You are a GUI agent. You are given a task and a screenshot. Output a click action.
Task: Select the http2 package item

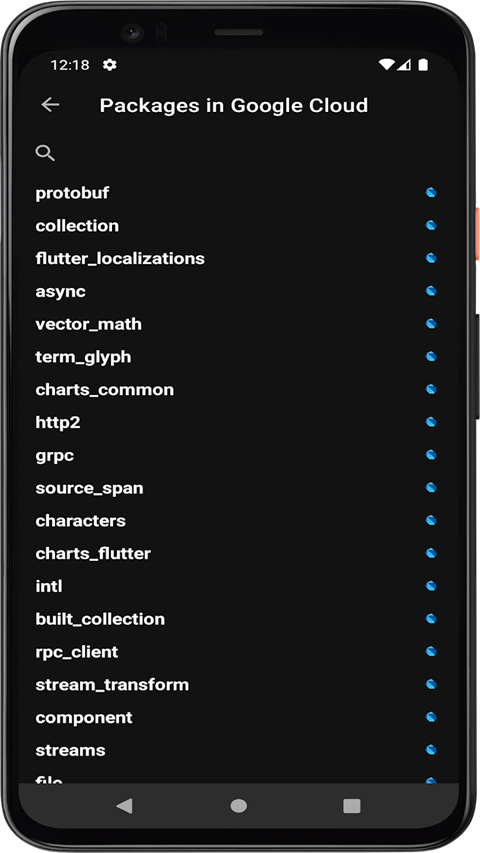click(x=58, y=422)
